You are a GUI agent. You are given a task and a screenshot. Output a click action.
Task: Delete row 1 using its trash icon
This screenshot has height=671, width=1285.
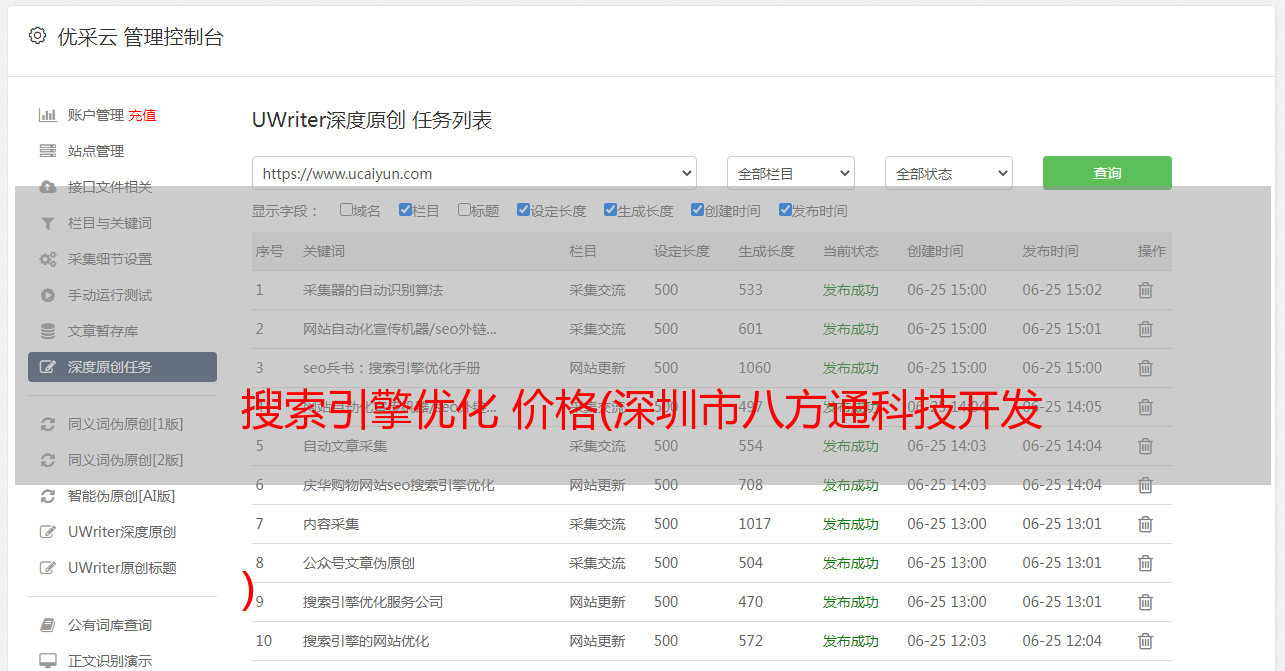coord(1145,290)
